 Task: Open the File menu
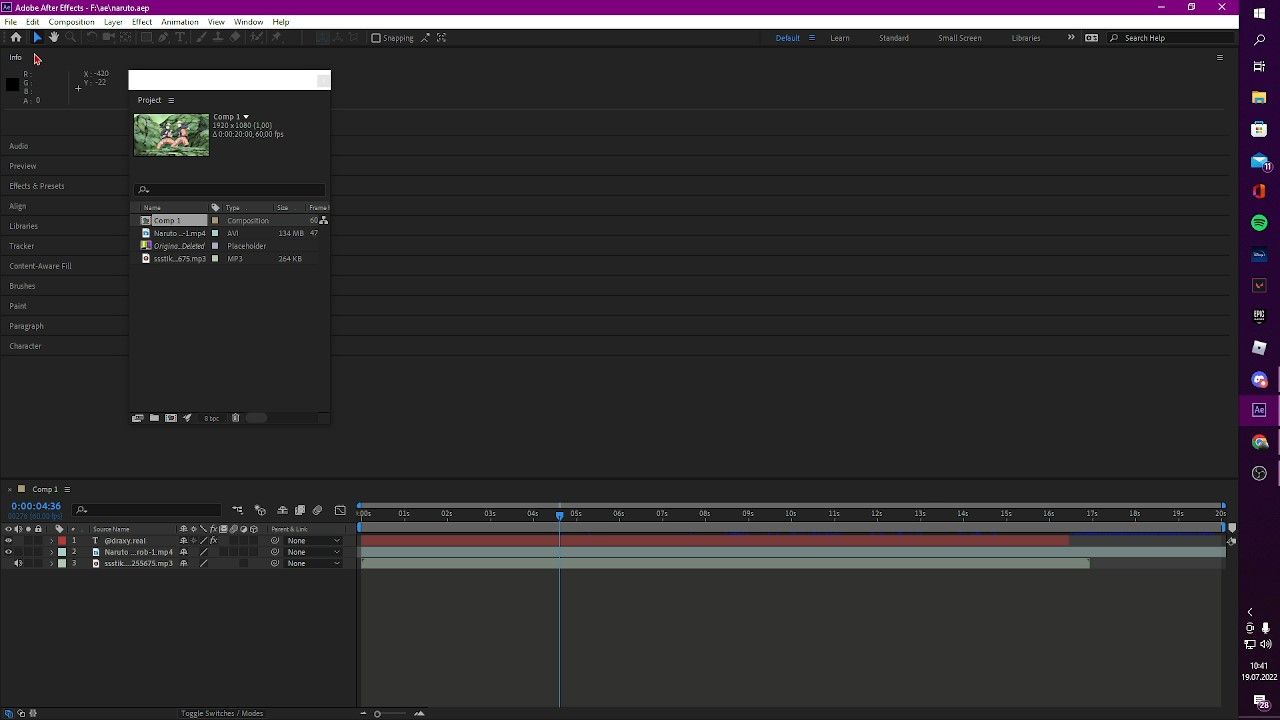tap(10, 22)
